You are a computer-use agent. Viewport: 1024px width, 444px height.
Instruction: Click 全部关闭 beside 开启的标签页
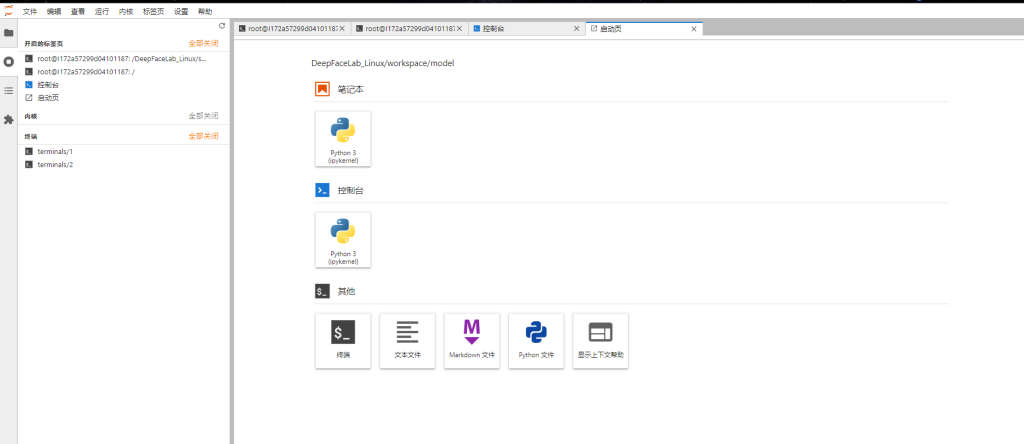(x=204, y=44)
